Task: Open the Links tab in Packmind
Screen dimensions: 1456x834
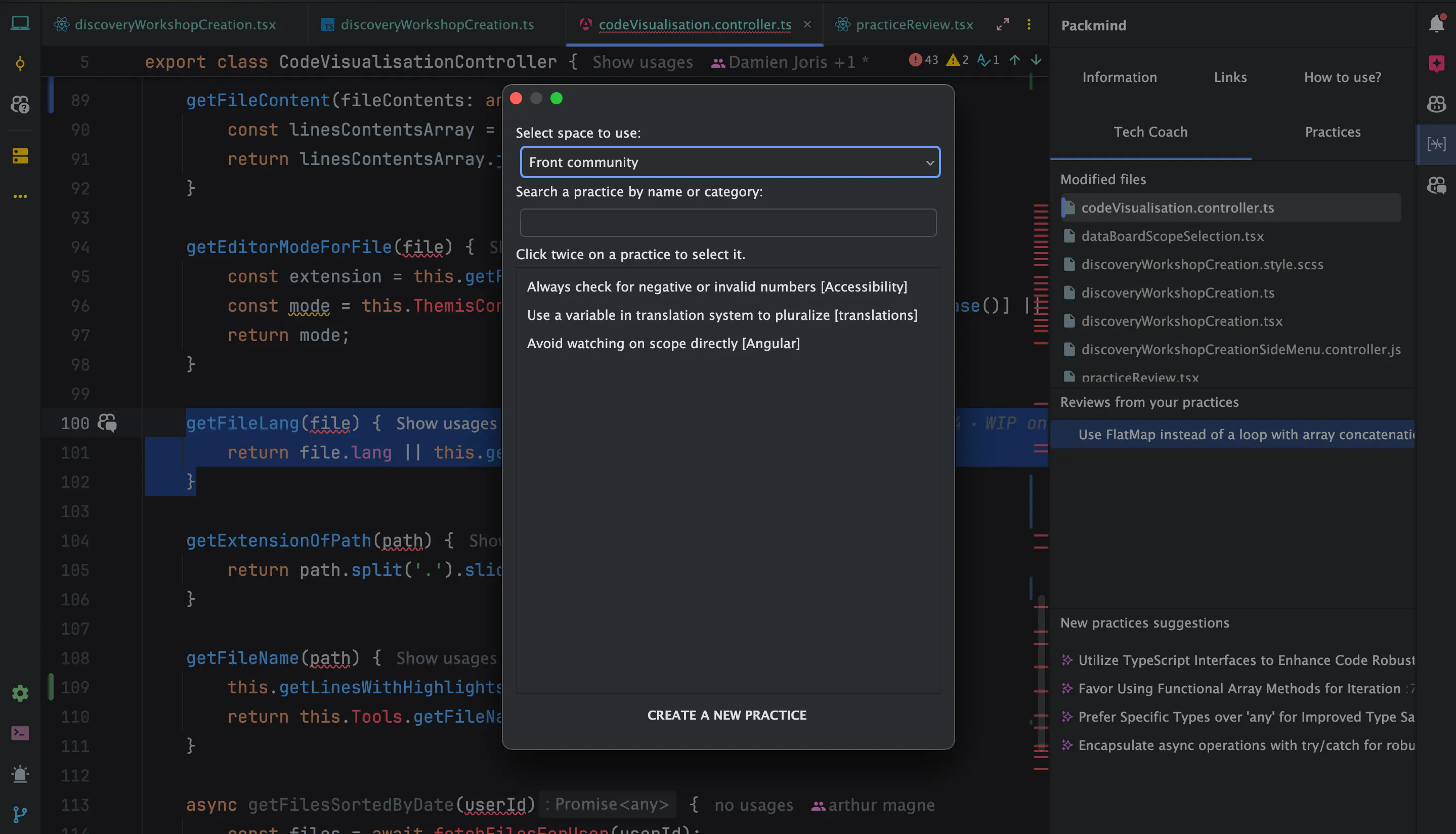Action: point(1230,77)
